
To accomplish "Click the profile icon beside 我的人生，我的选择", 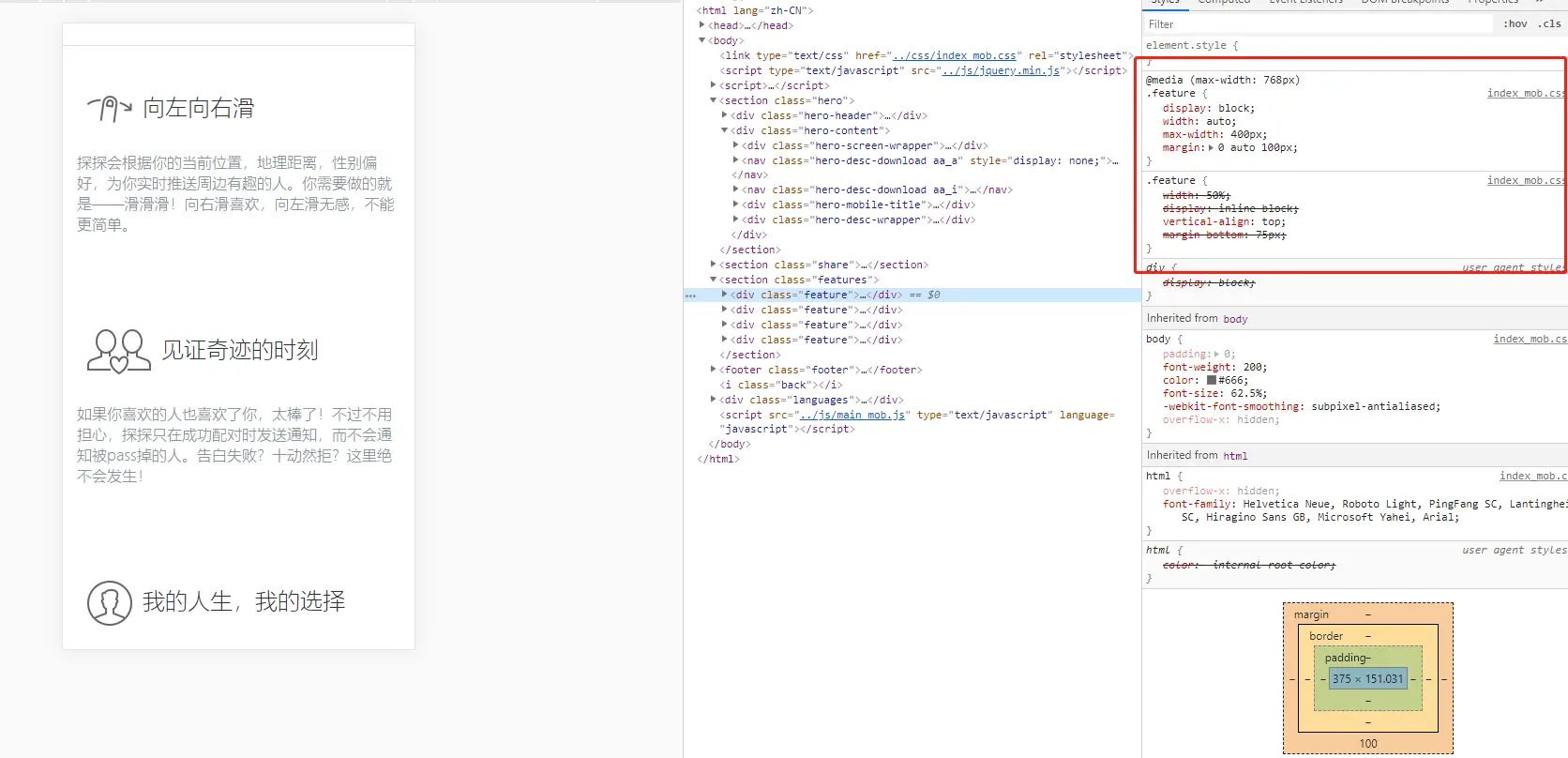I will (x=110, y=602).
